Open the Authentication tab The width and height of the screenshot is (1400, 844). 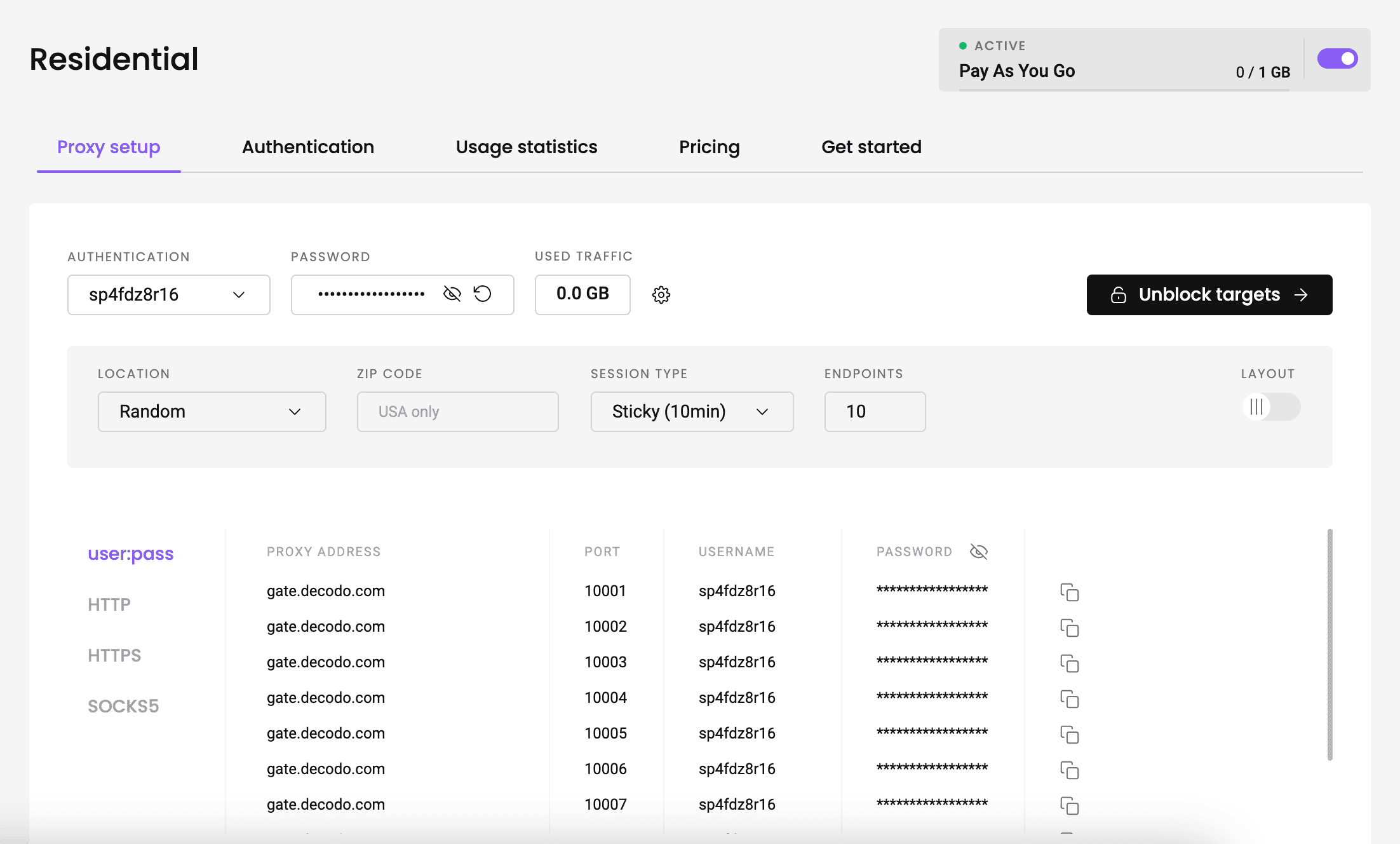point(308,147)
